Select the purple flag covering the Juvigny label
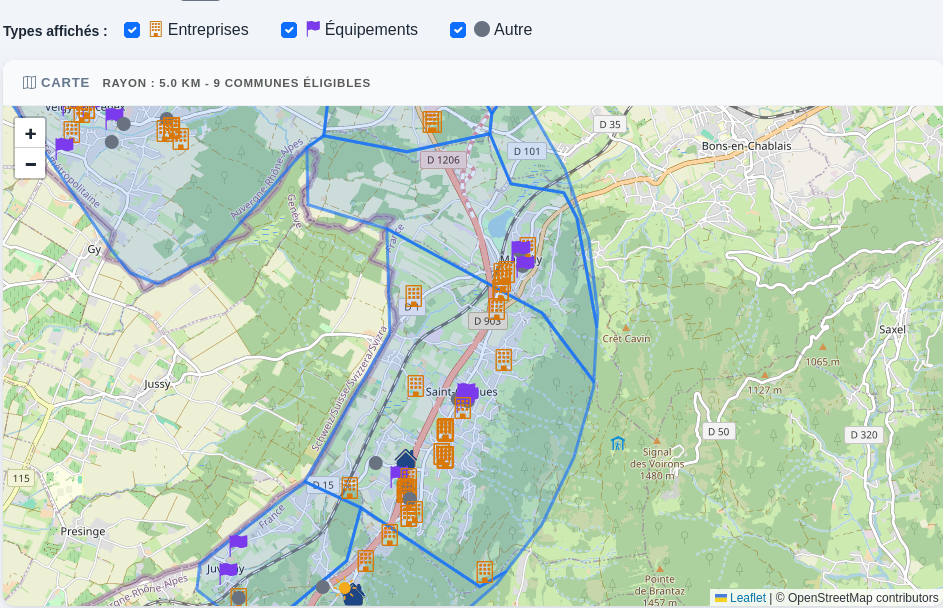This screenshot has width=943, height=608. 228,571
